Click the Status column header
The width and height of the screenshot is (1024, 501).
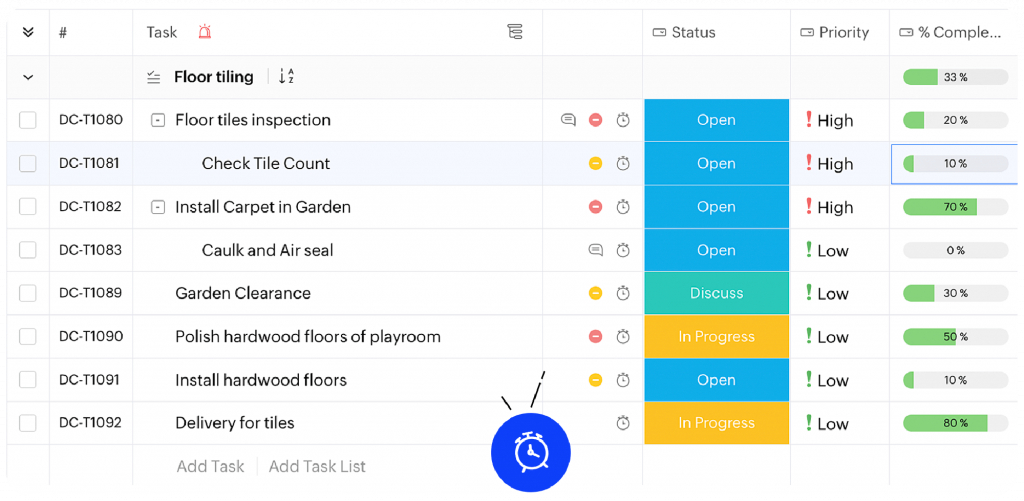point(685,32)
